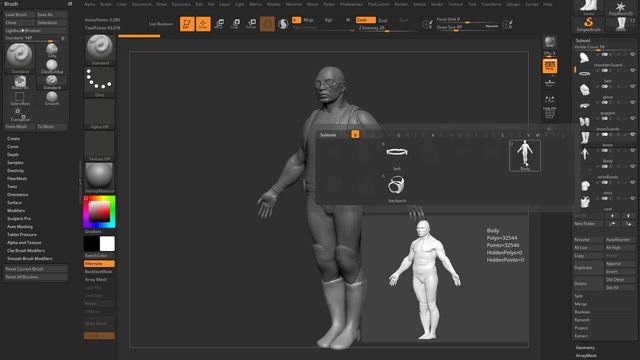This screenshot has height=360, width=640.
Task: Open the material sphere selector
Action: [x=99, y=178]
